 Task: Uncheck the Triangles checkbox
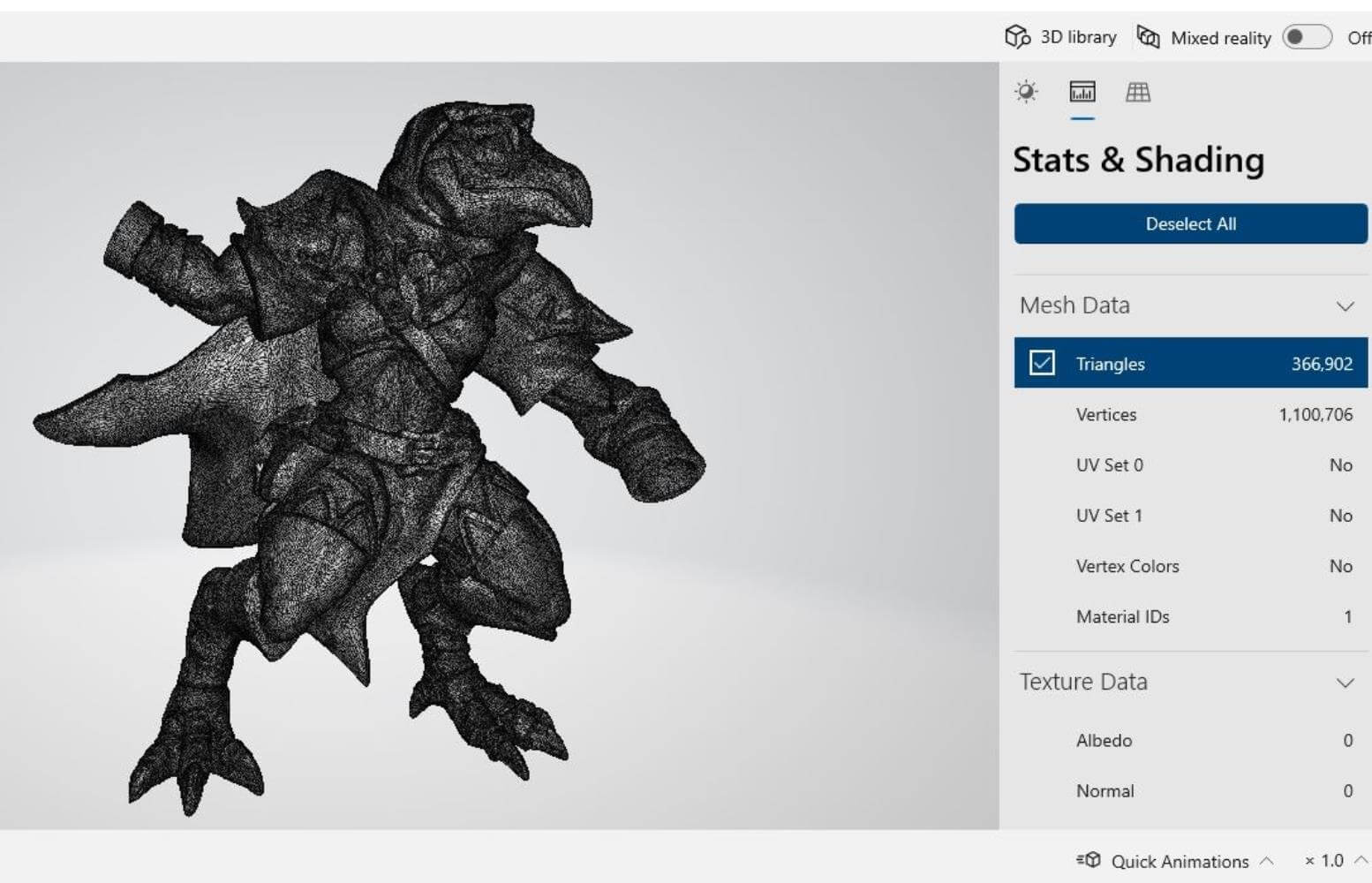(1042, 363)
